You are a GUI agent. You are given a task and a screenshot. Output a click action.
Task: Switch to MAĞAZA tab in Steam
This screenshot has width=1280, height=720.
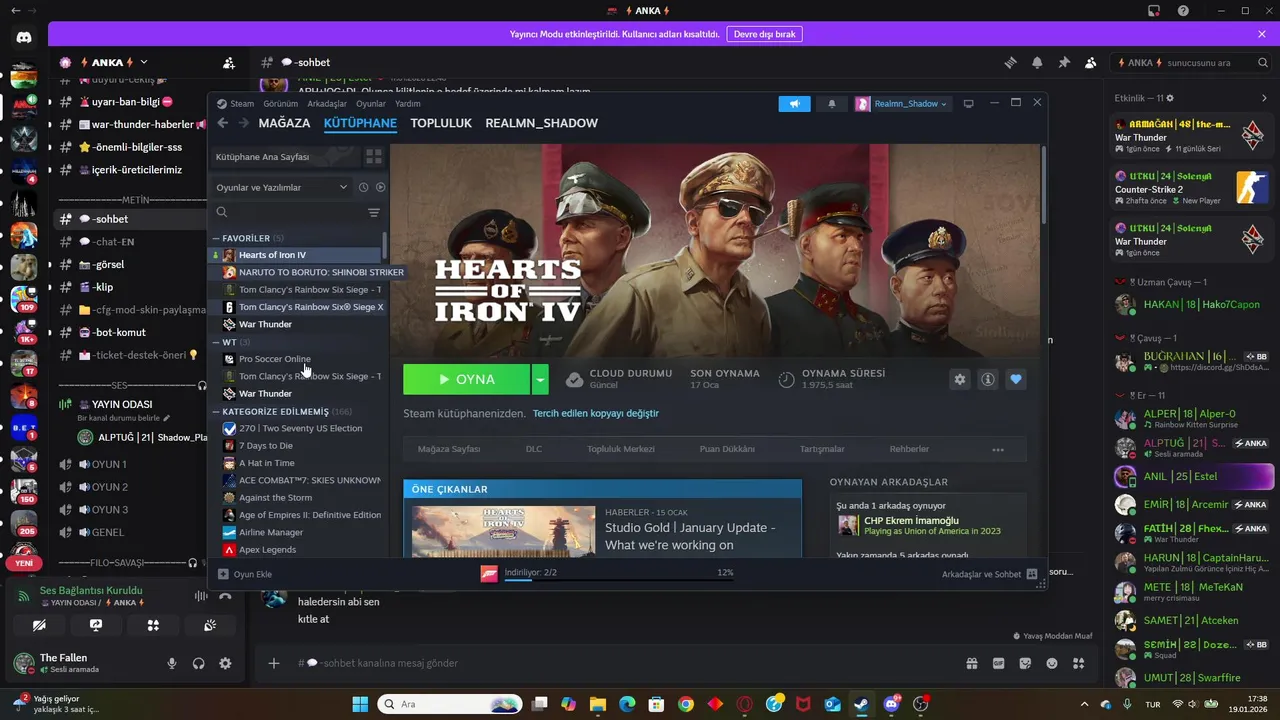(x=284, y=123)
